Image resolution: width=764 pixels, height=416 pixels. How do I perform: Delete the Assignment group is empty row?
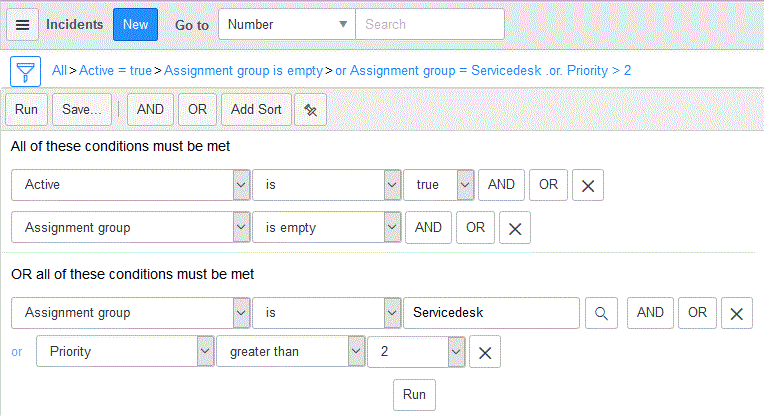coord(515,227)
